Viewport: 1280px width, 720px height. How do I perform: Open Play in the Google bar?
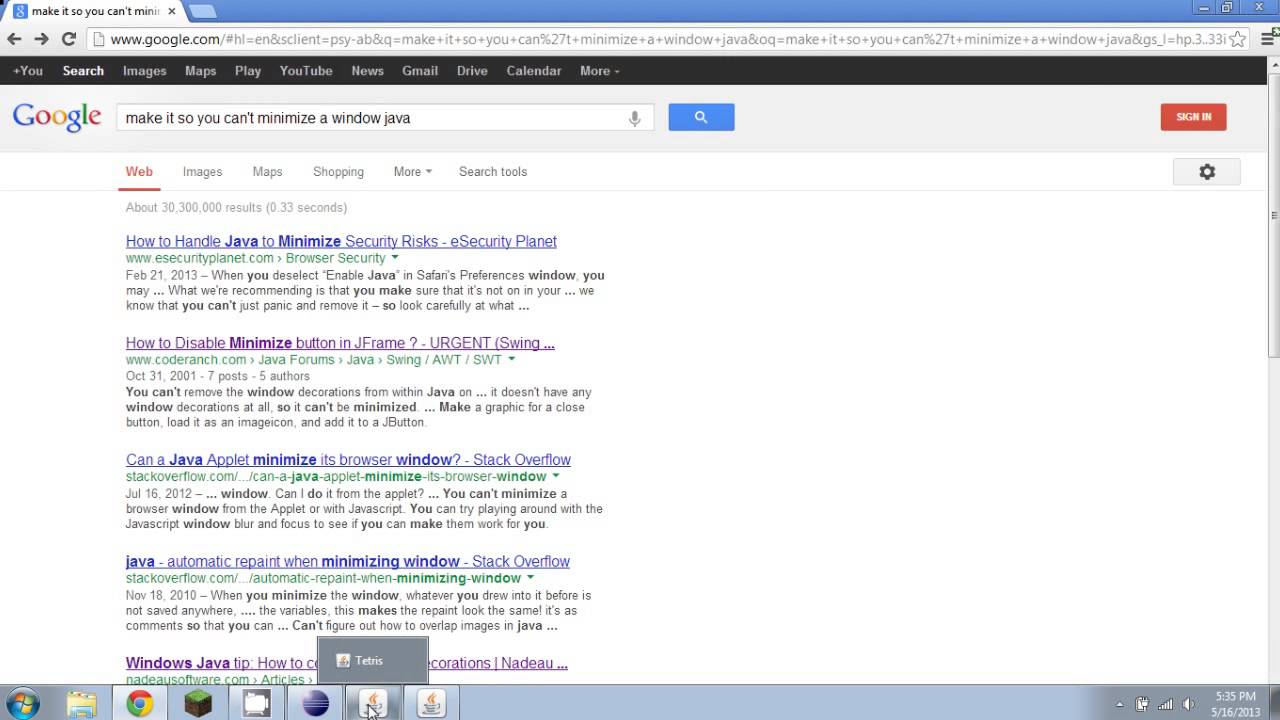tap(248, 71)
